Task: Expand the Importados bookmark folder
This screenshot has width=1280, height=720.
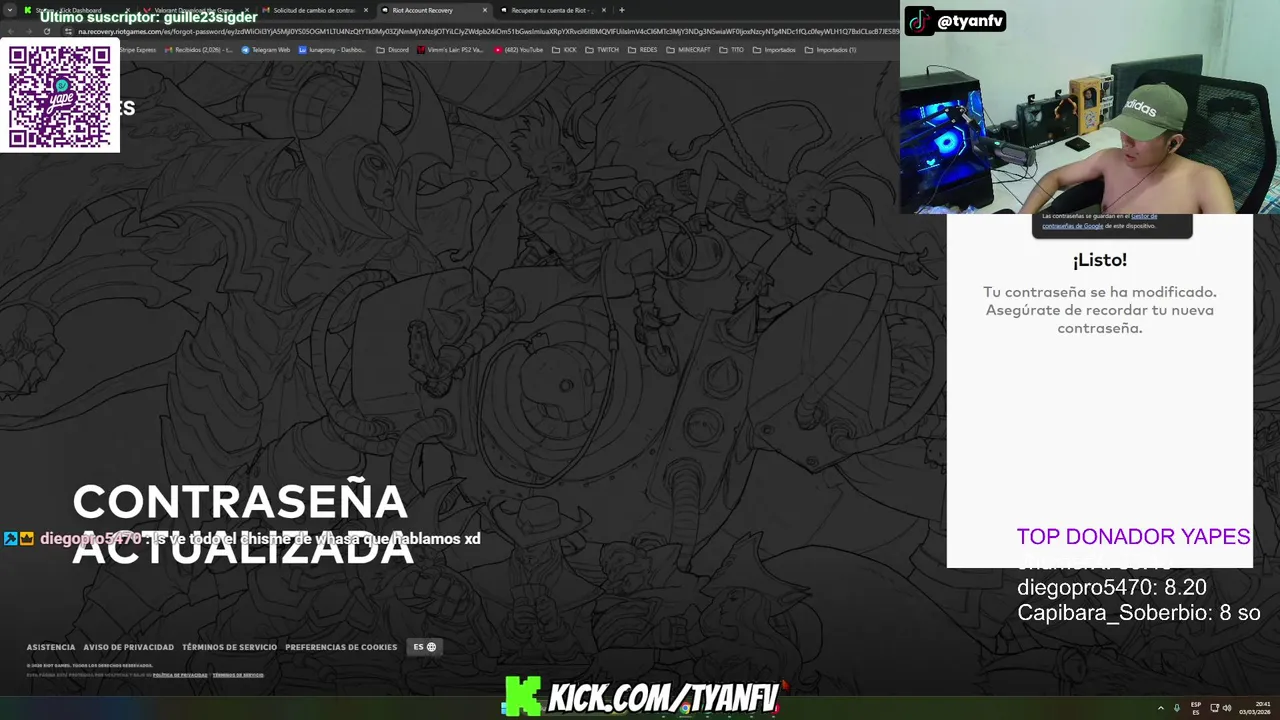Action: (x=775, y=50)
